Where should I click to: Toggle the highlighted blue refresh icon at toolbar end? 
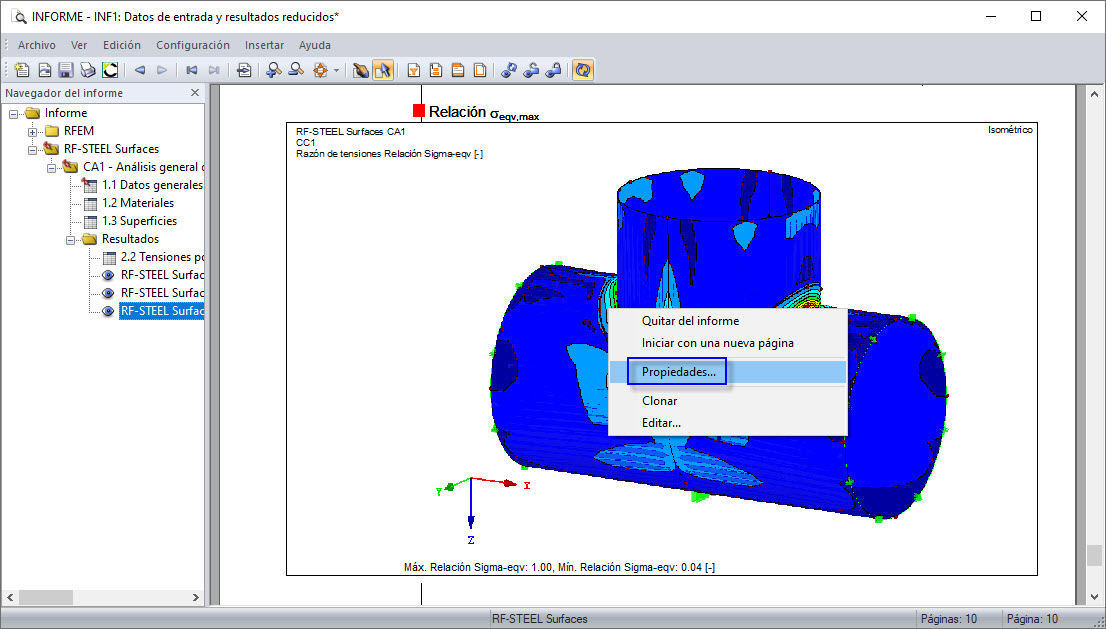583,70
